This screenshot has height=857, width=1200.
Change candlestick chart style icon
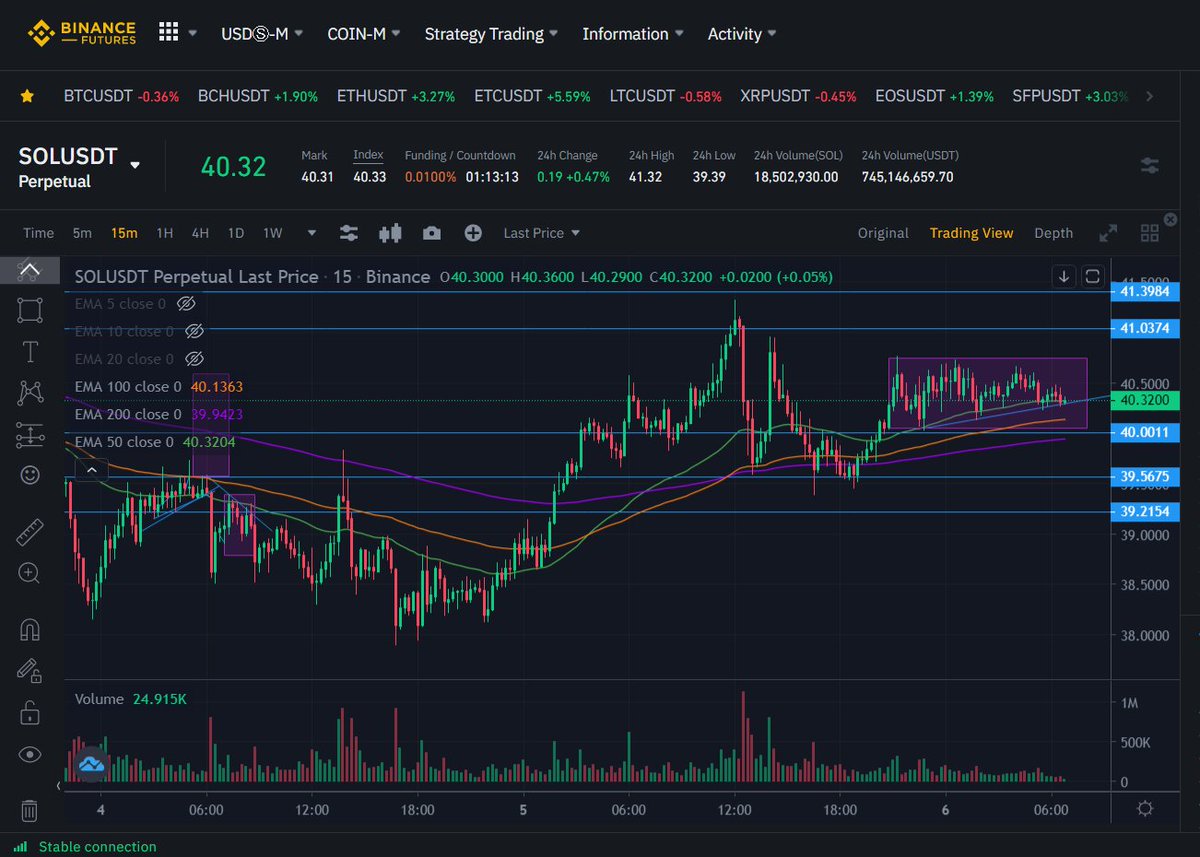[390, 233]
